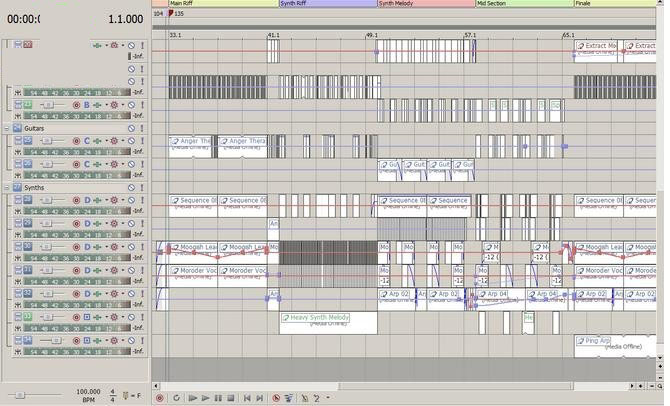
Task: Click the pencil draw tool icon in transport bar
Action: pyautogui.click(x=305, y=398)
